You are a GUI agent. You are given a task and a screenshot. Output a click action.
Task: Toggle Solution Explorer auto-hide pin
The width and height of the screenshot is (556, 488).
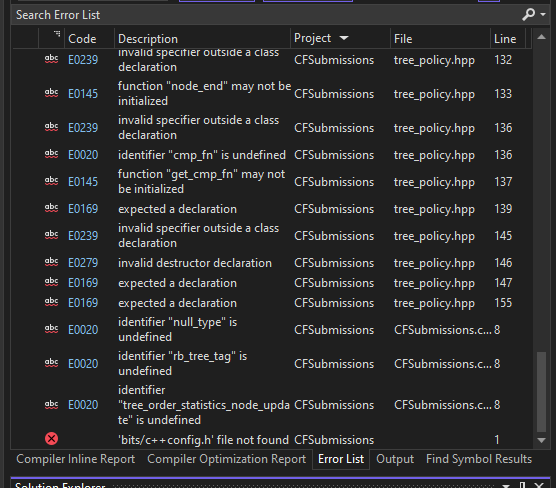[x=522, y=485]
